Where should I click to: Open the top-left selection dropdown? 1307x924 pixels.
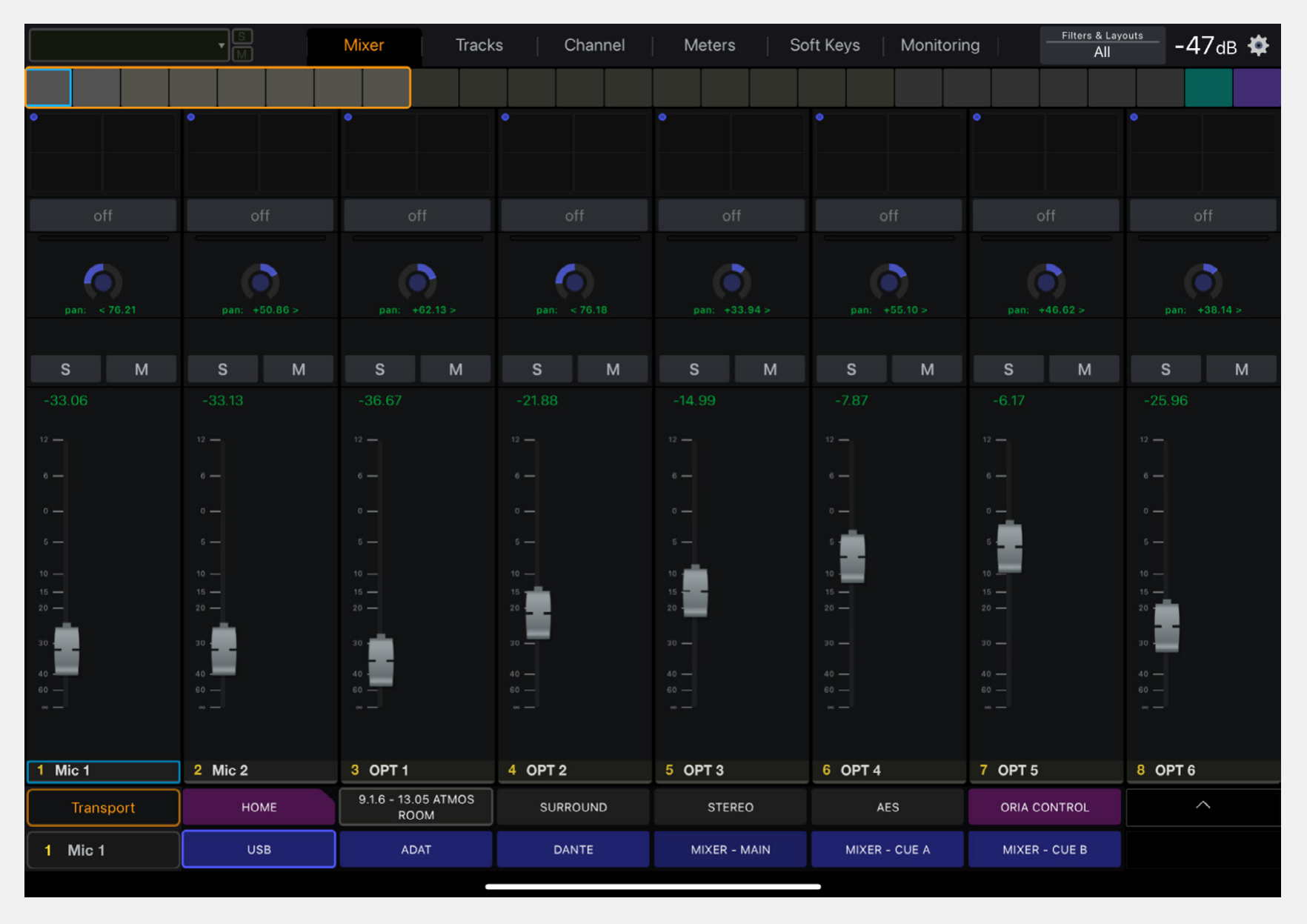[x=129, y=45]
